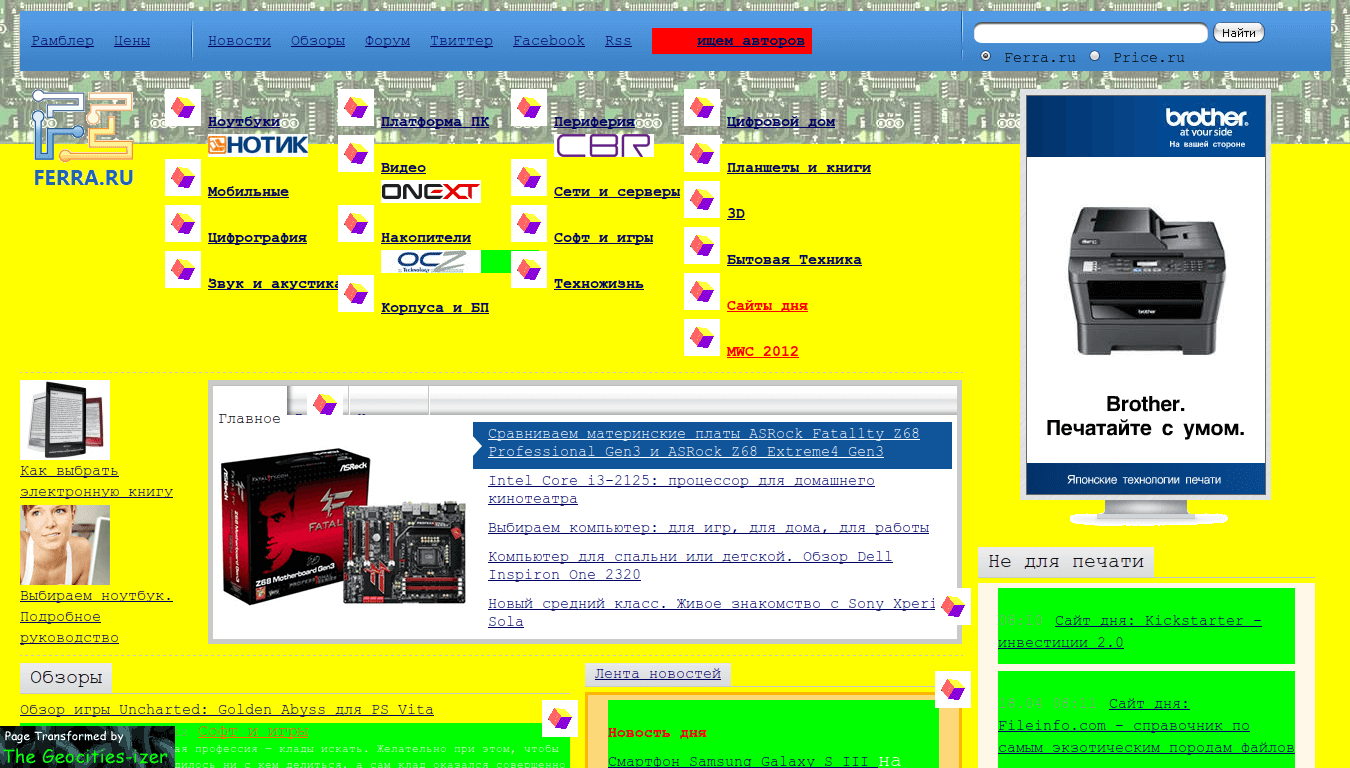Image resolution: width=1350 pixels, height=768 pixels.
Task: Click into the search text field
Action: pyautogui.click(x=1090, y=33)
